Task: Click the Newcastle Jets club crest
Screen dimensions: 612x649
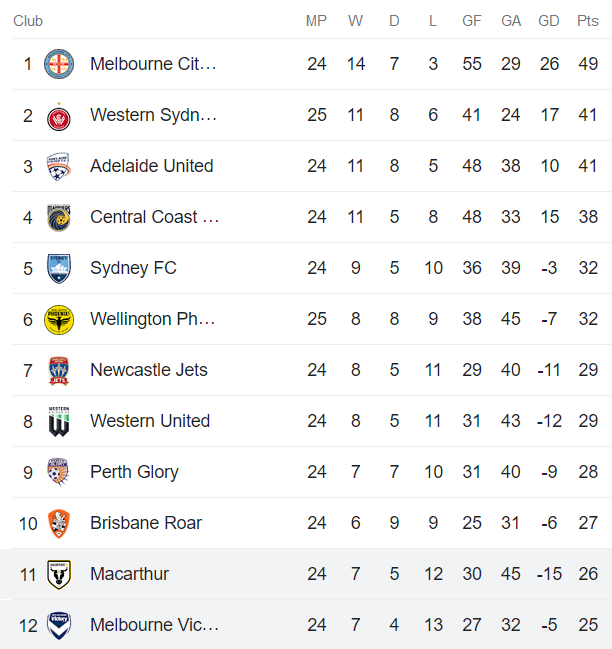Action: [59, 370]
